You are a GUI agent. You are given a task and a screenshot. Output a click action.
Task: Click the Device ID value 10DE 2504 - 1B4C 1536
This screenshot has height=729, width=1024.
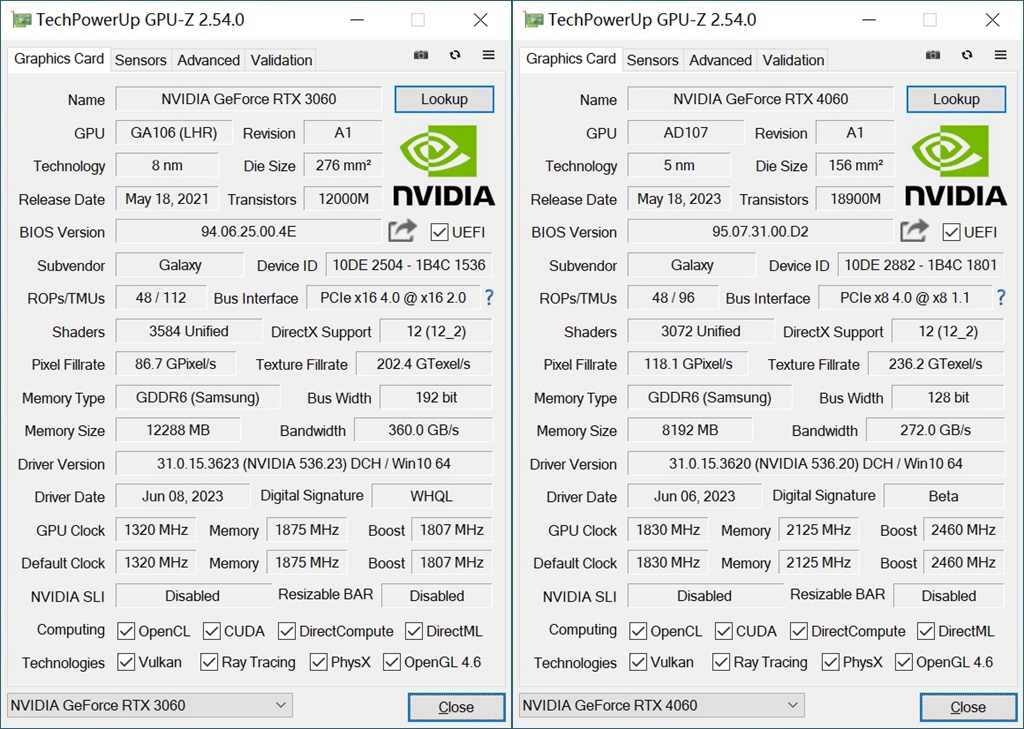409,265
